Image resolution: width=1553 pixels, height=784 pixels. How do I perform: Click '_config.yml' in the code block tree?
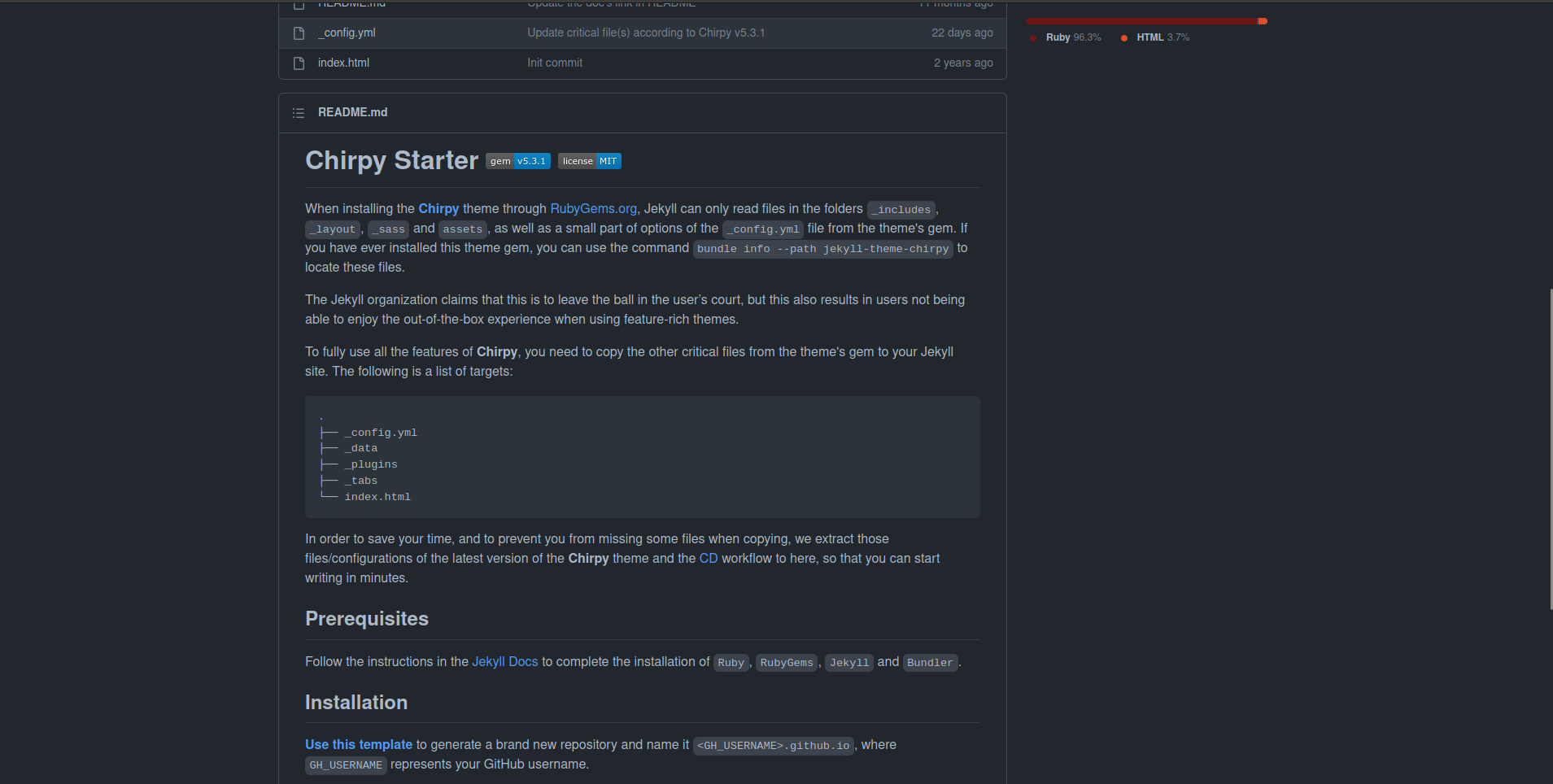click(381, 433)
